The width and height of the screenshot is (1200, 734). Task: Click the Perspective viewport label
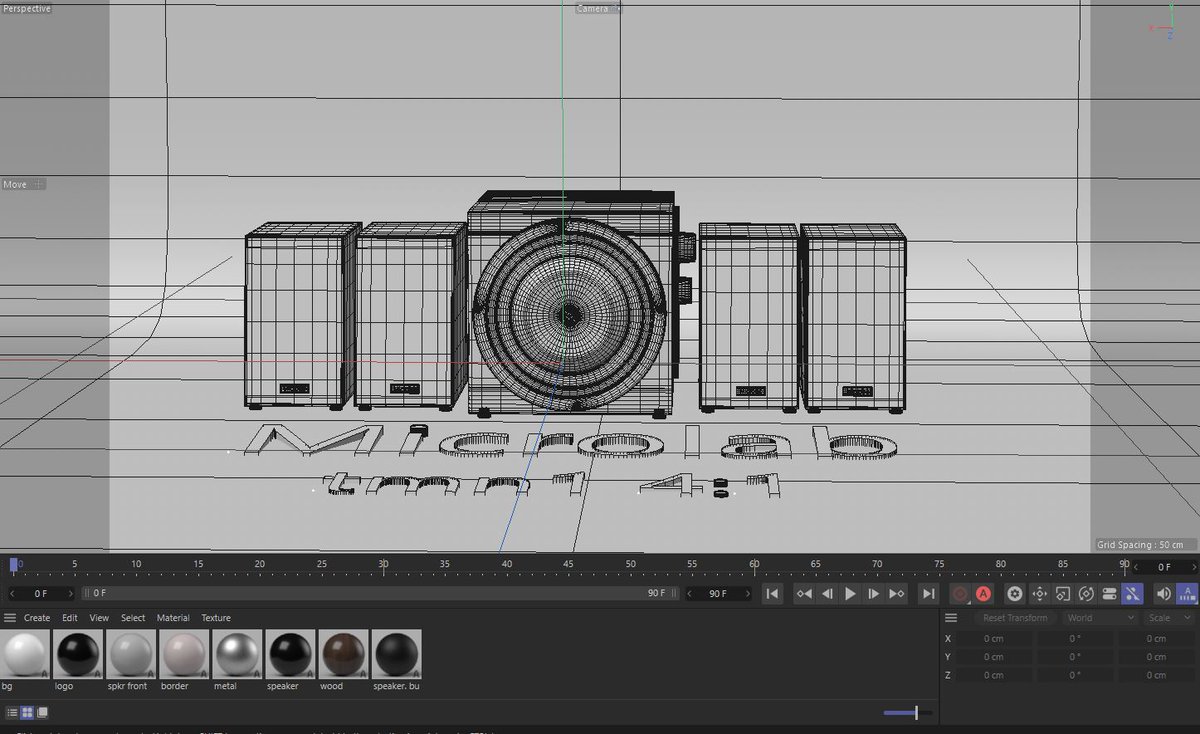pyautogui.click(x=27, y=8)
